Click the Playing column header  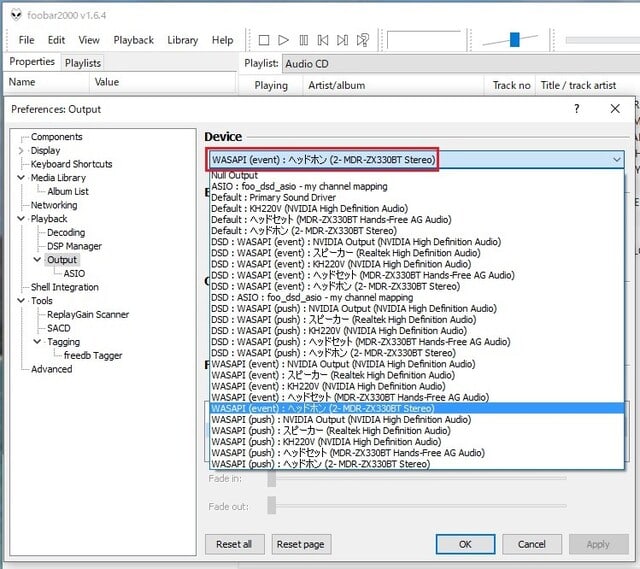271,85
